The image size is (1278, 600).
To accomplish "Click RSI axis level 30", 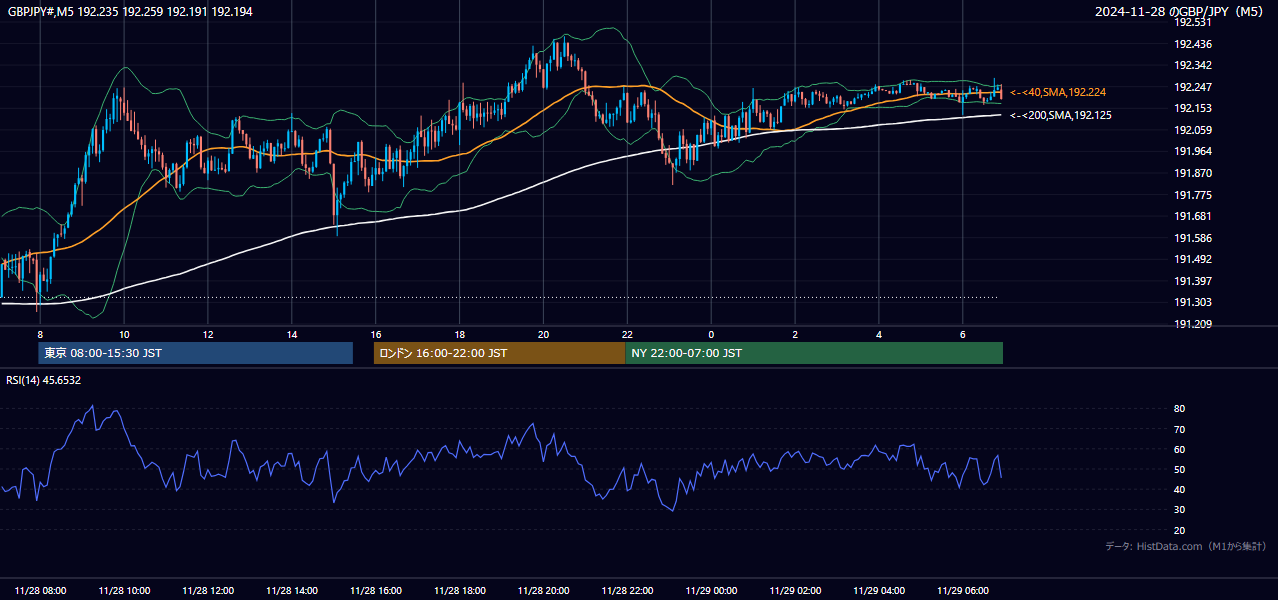I will [1179, 509].
